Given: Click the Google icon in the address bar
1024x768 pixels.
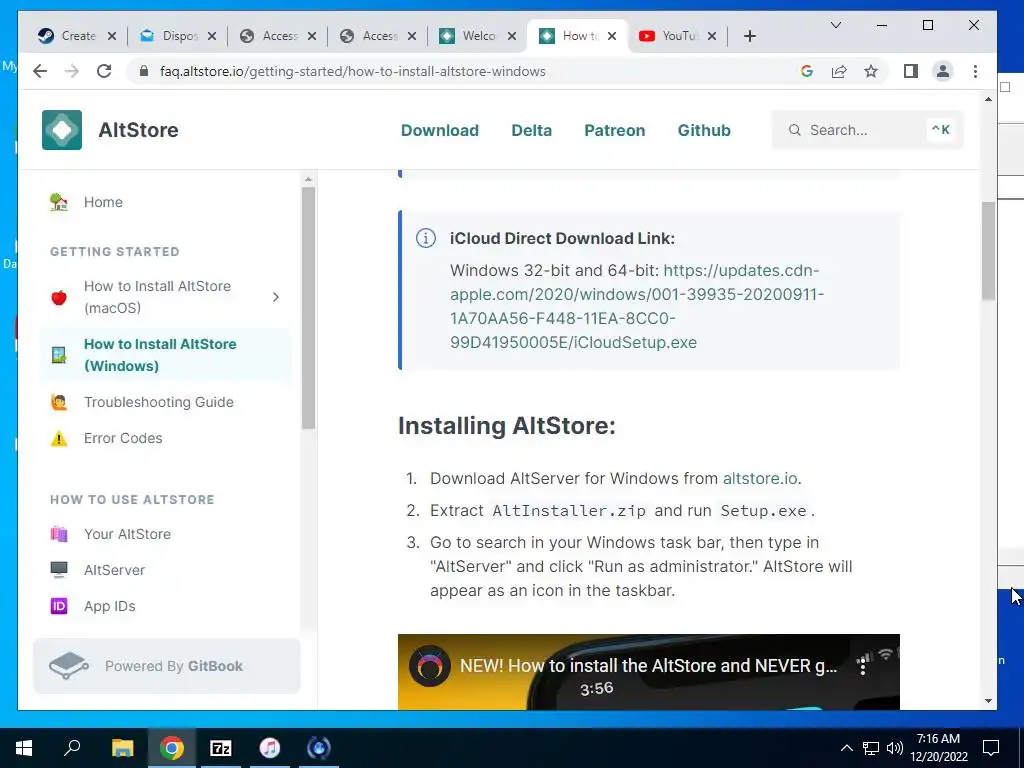Looking at the screenshot, I should tap(807, 71).
